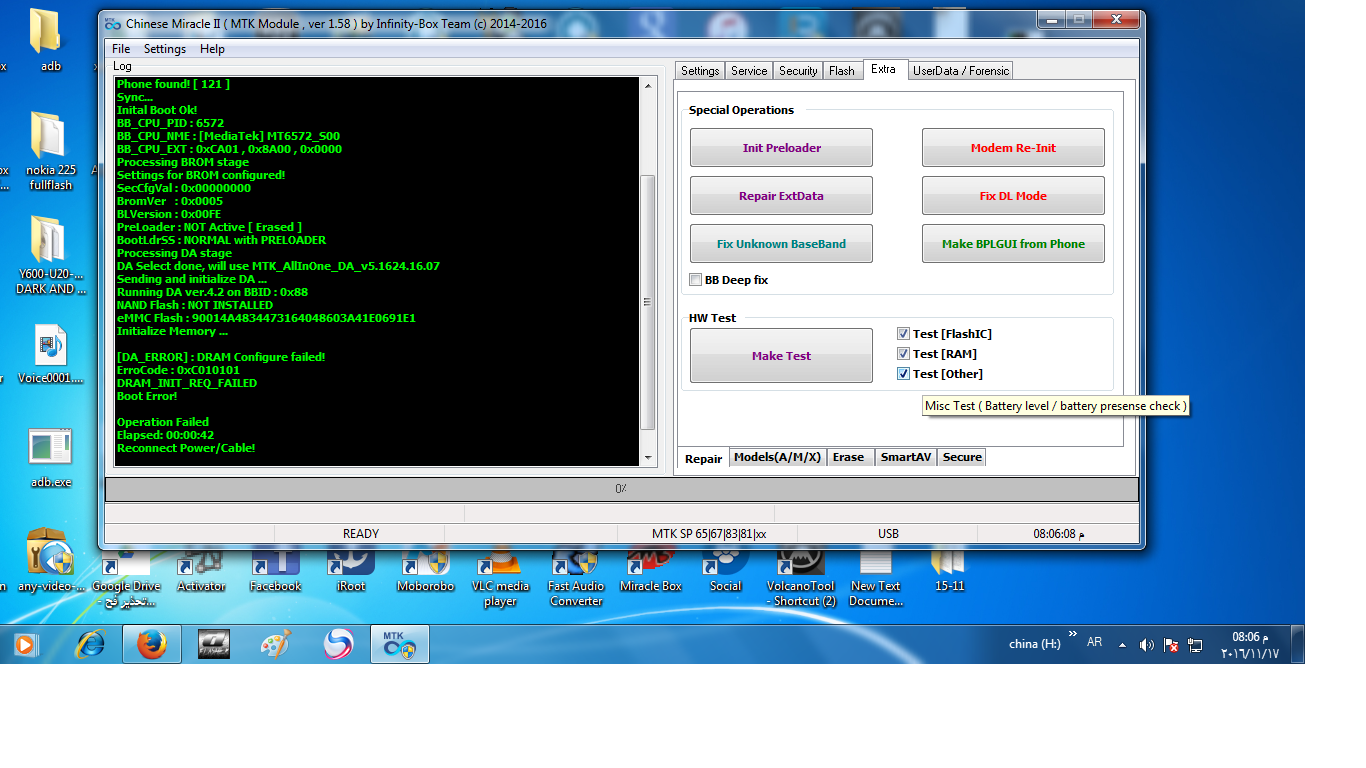
Task: Switch to the UserData / Forensic tab
Action: [x=961, y=71]
